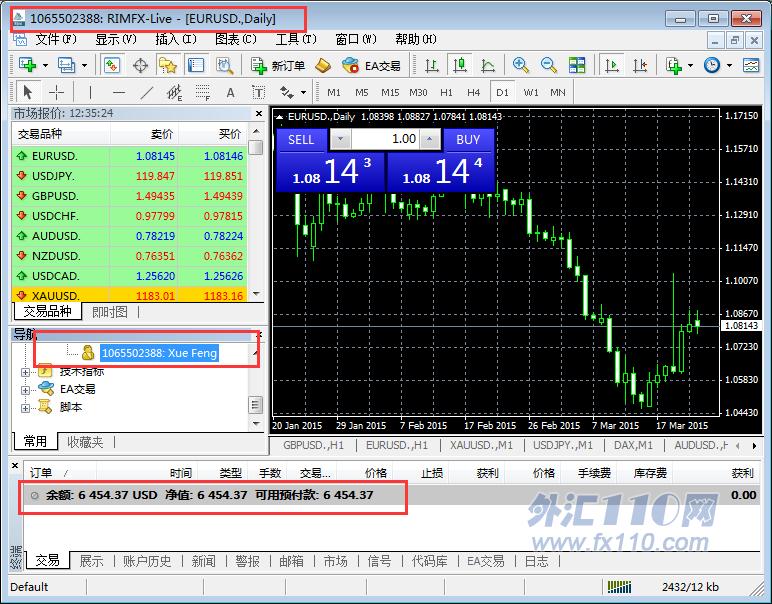Viewport: 772px width, 604px height.
Task: Switch to 收藏夹 tab in navigator
Action: 85,442
